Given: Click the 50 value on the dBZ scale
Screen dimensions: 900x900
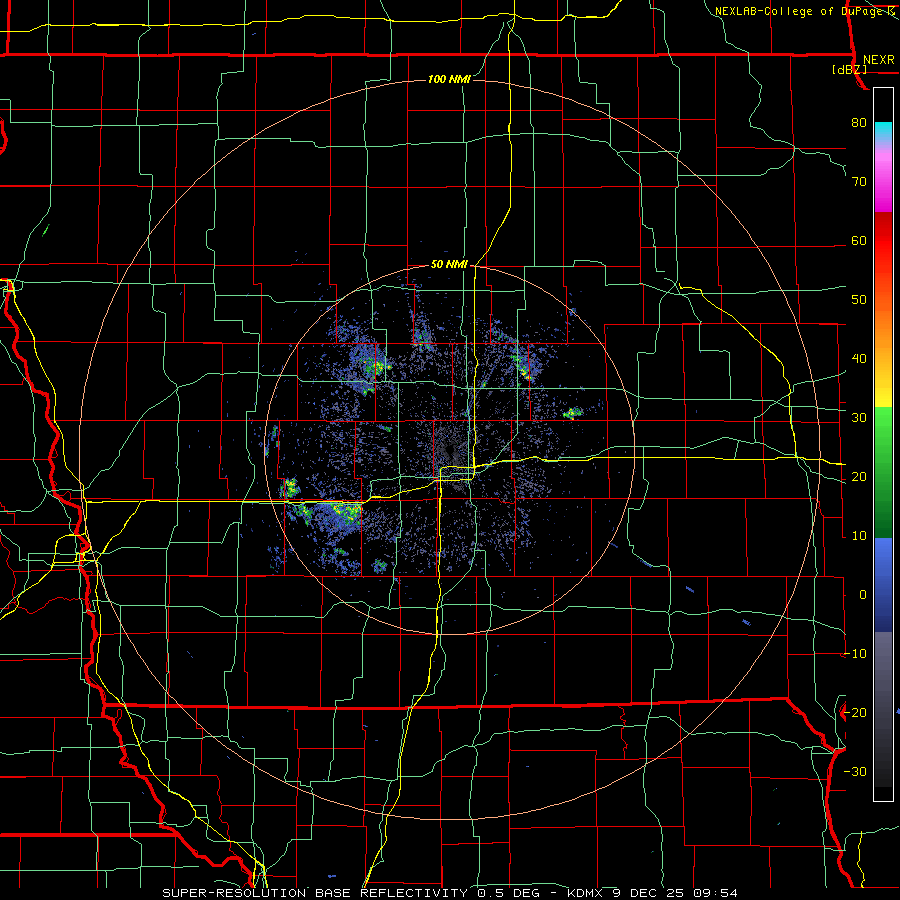Looking at the screenshot, I should [859, 300].
